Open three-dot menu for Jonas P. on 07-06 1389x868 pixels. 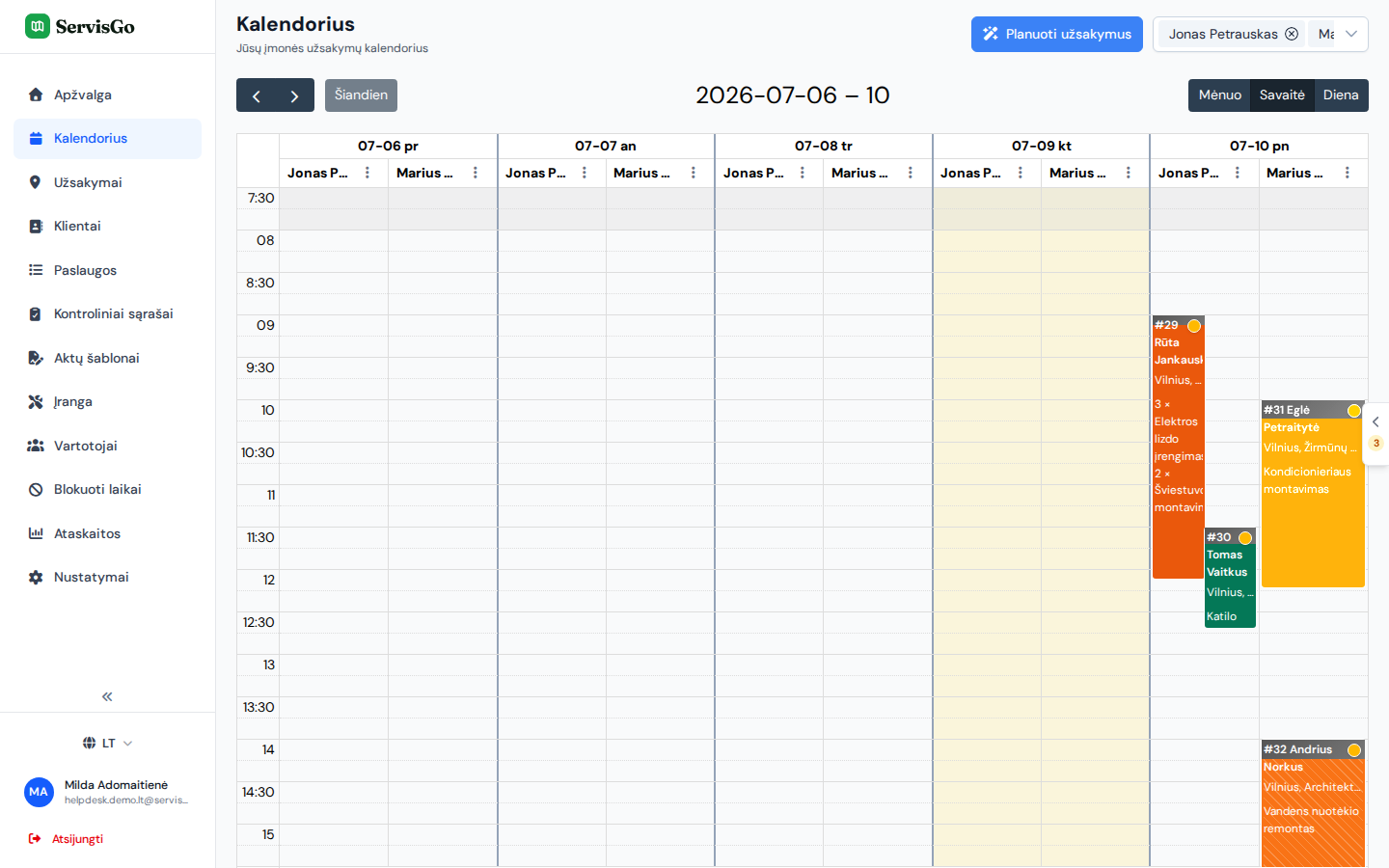point(368,173)
